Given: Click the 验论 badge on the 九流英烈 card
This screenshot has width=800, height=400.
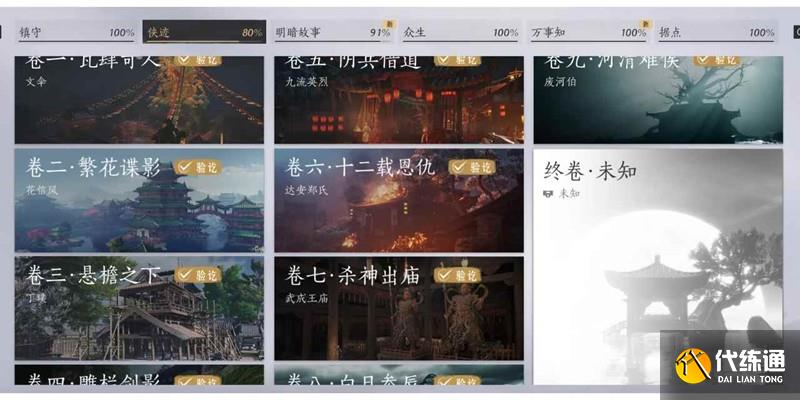Looking at the screenshot, I should coord(458,60).
